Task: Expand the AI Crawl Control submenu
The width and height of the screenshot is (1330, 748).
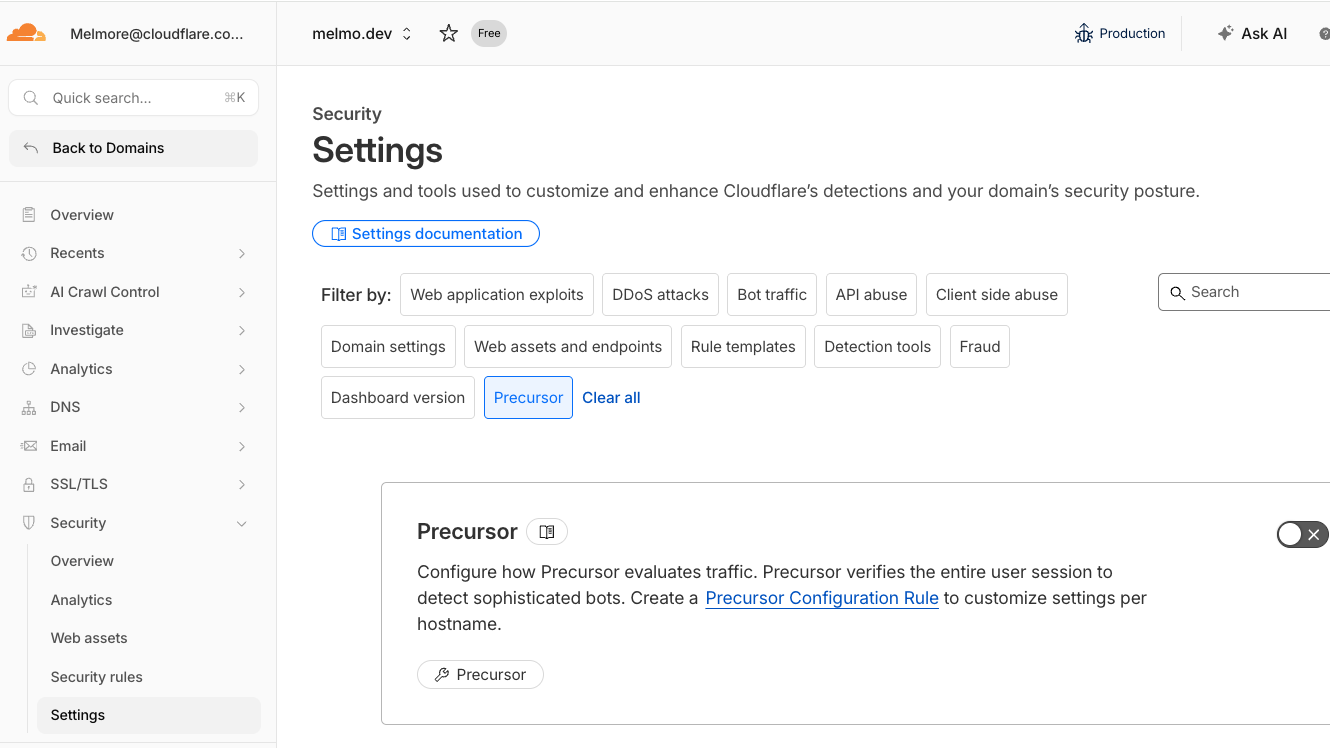Action: pos(242,292)
